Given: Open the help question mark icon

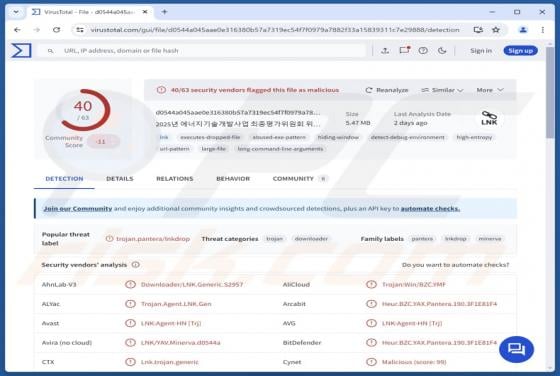Looking at the screenshot, I should 423,51.
